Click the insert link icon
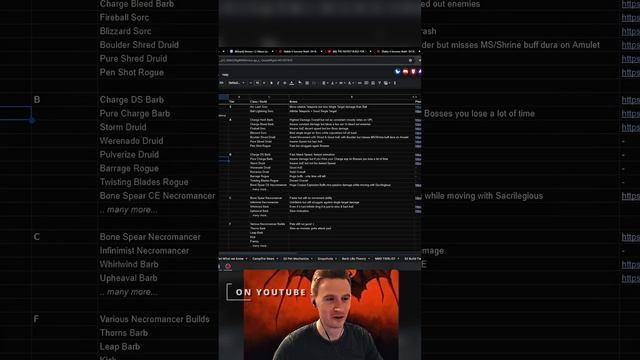 (360, 83)
